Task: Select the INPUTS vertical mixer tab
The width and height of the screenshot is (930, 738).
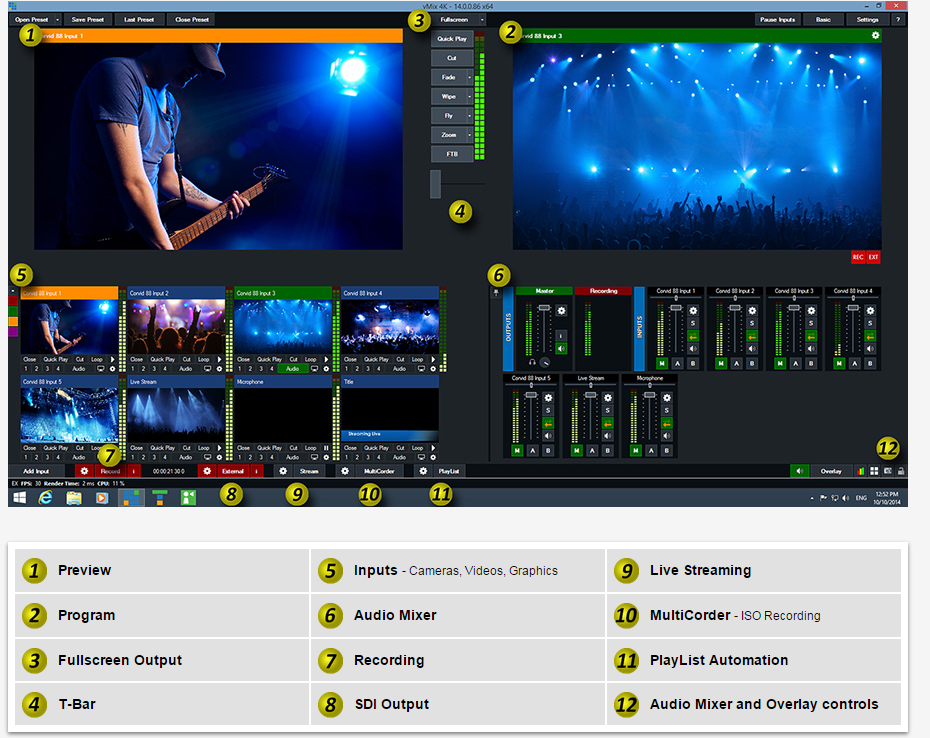Action: (639, 329)
